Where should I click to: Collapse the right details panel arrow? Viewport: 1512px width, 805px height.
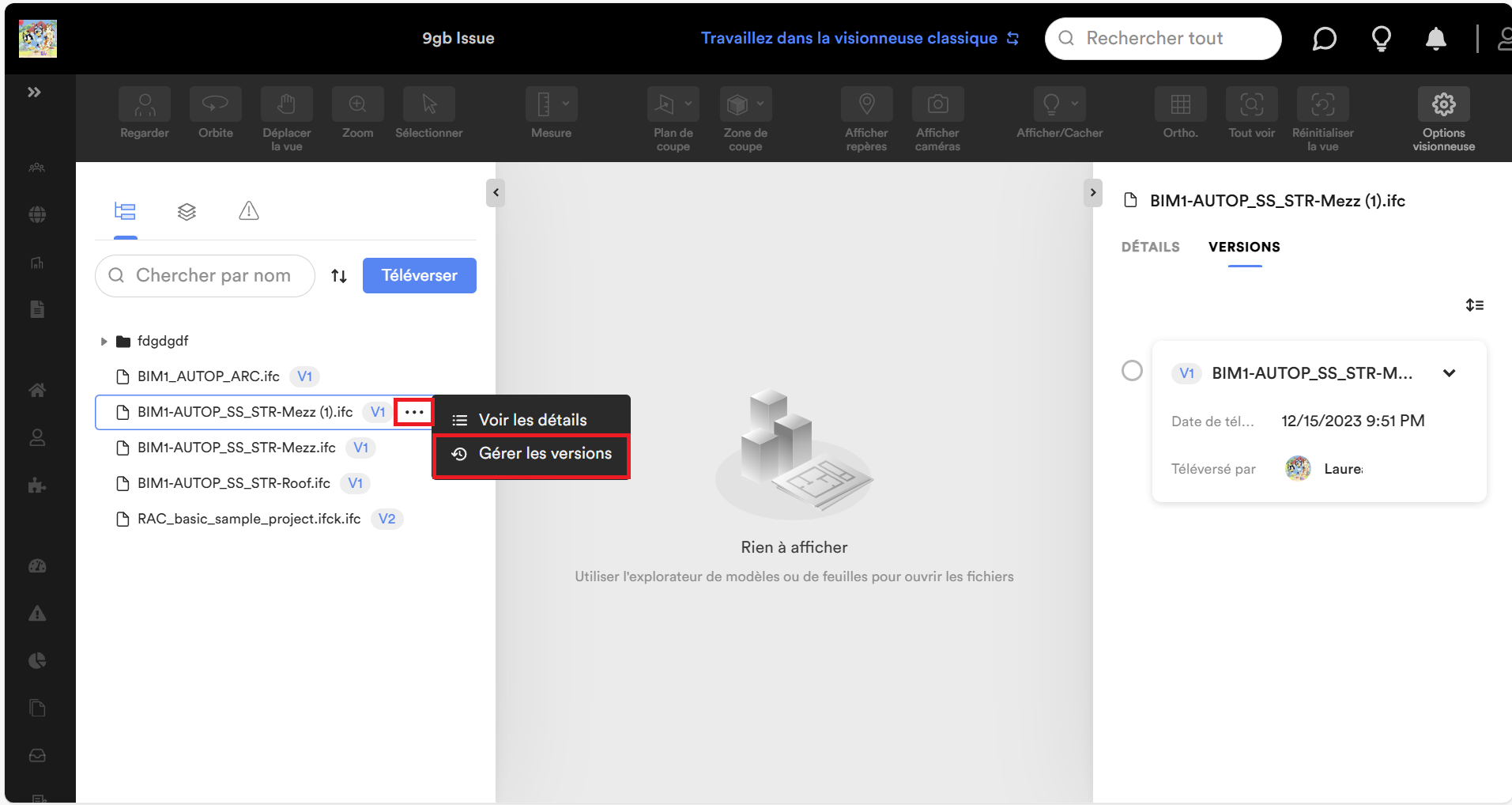1092,192
